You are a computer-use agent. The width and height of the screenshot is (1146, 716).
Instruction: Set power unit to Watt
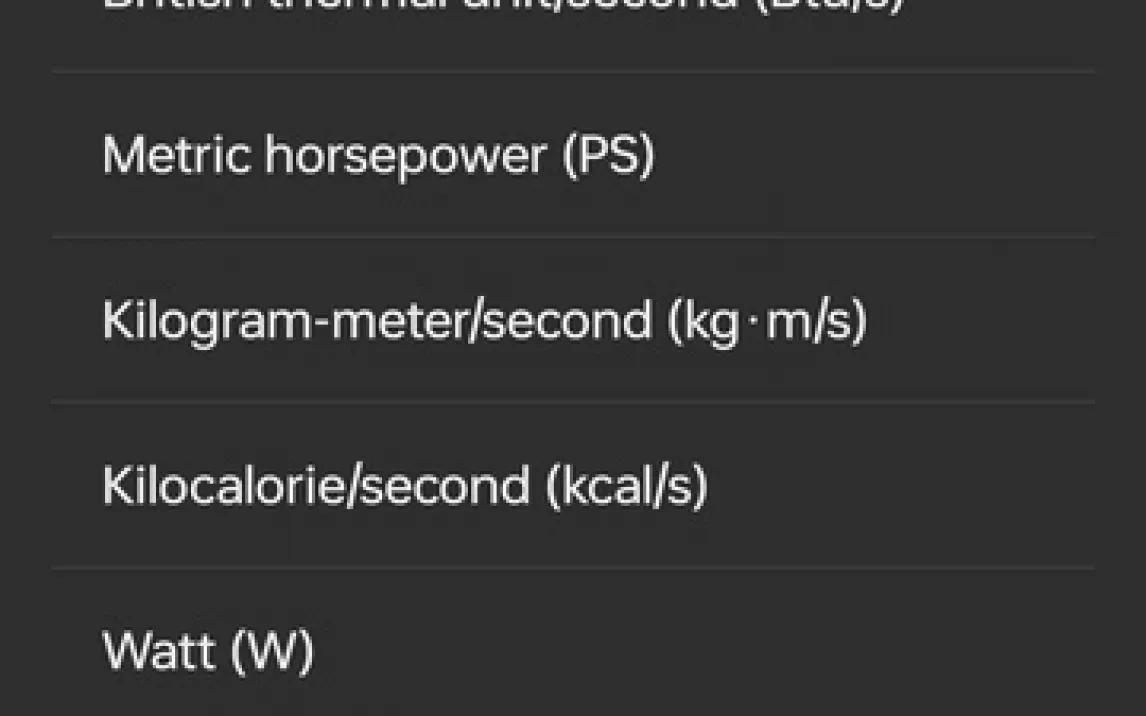208,651
